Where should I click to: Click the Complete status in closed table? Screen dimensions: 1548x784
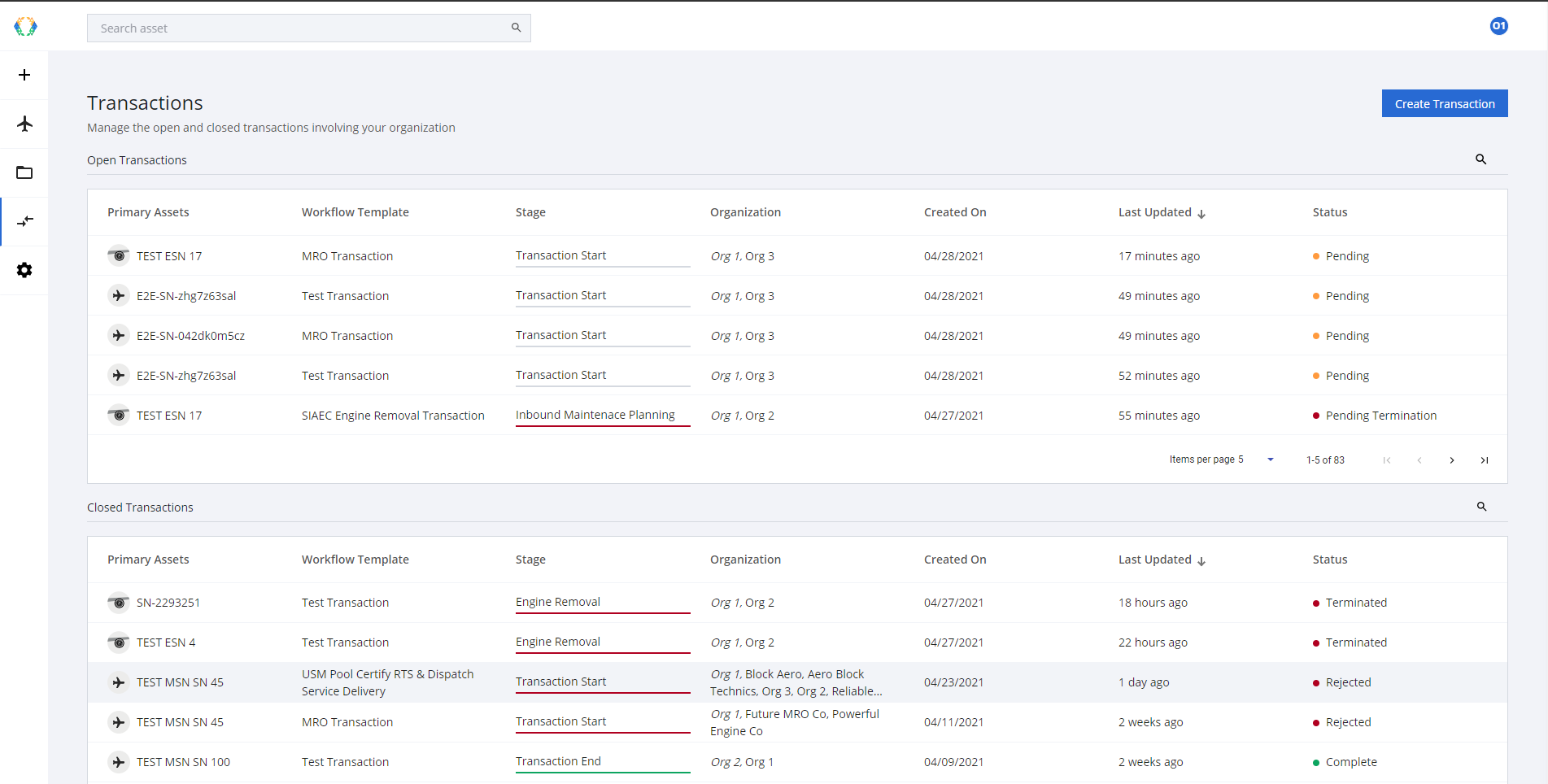[x=1351, y=762]
